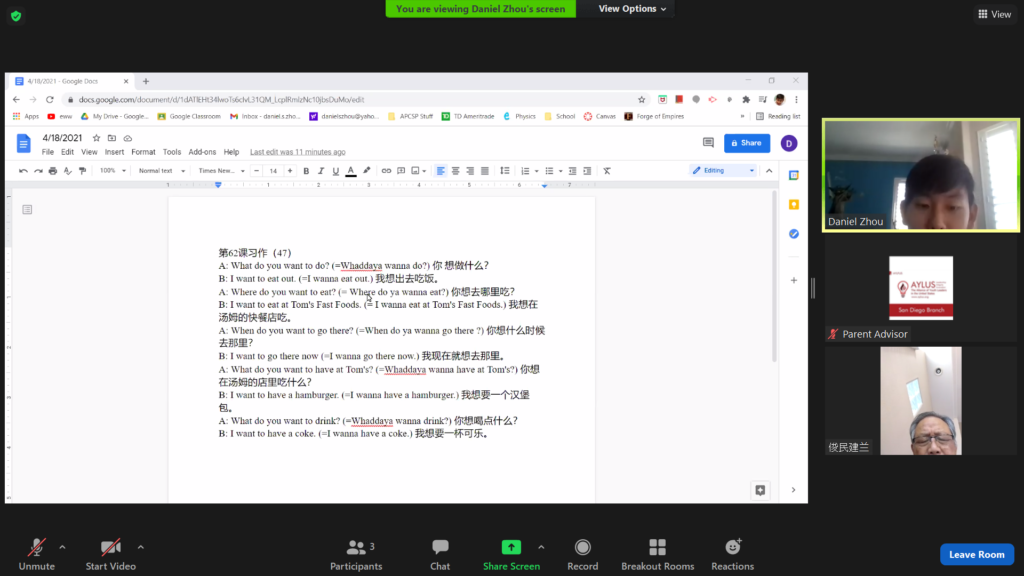The width and height of the screenshot is (1024, 576).
Task: Click the spell check icon
Action: [x=67, y=171]
